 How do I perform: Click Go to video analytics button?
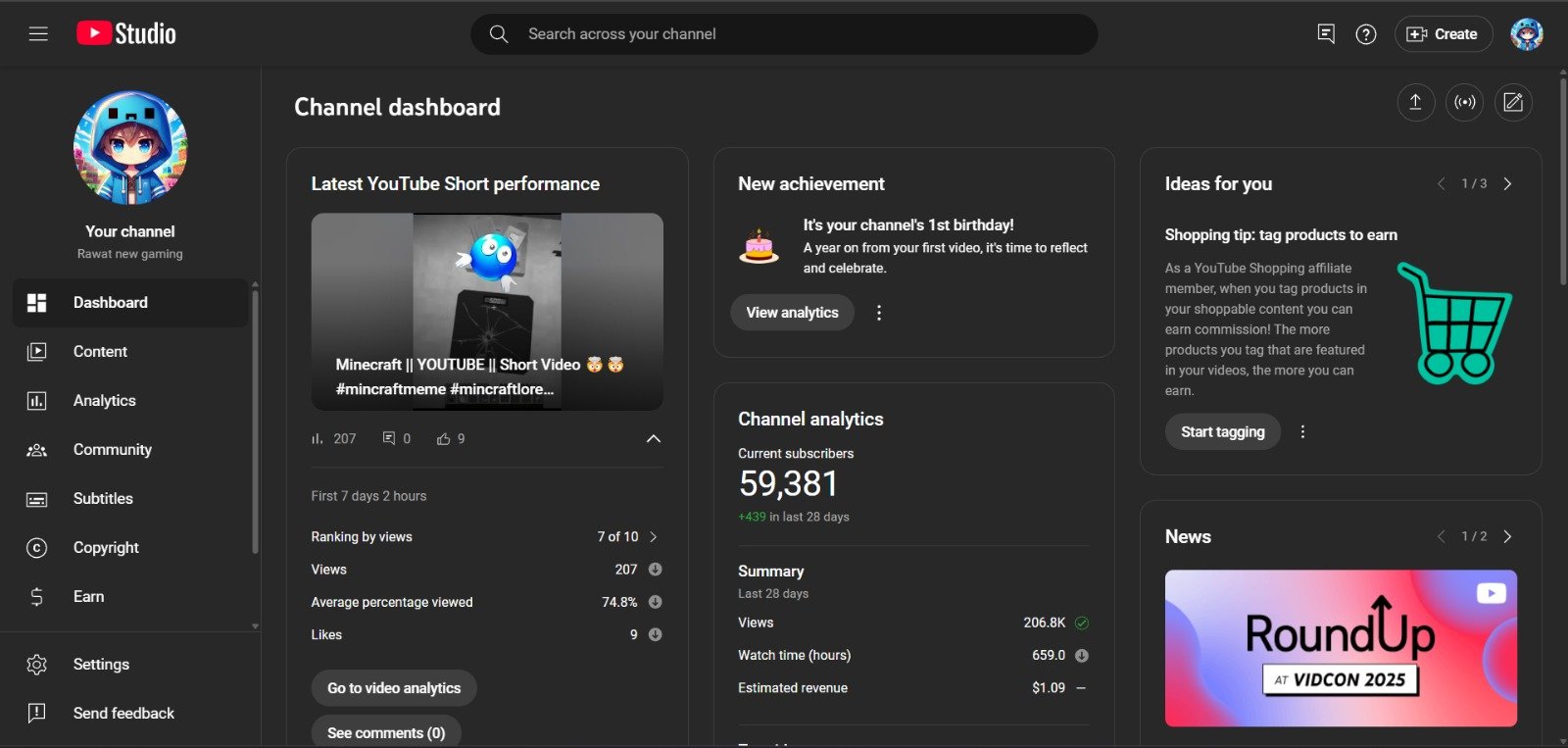pyautogui.click(x=394, y=688)
